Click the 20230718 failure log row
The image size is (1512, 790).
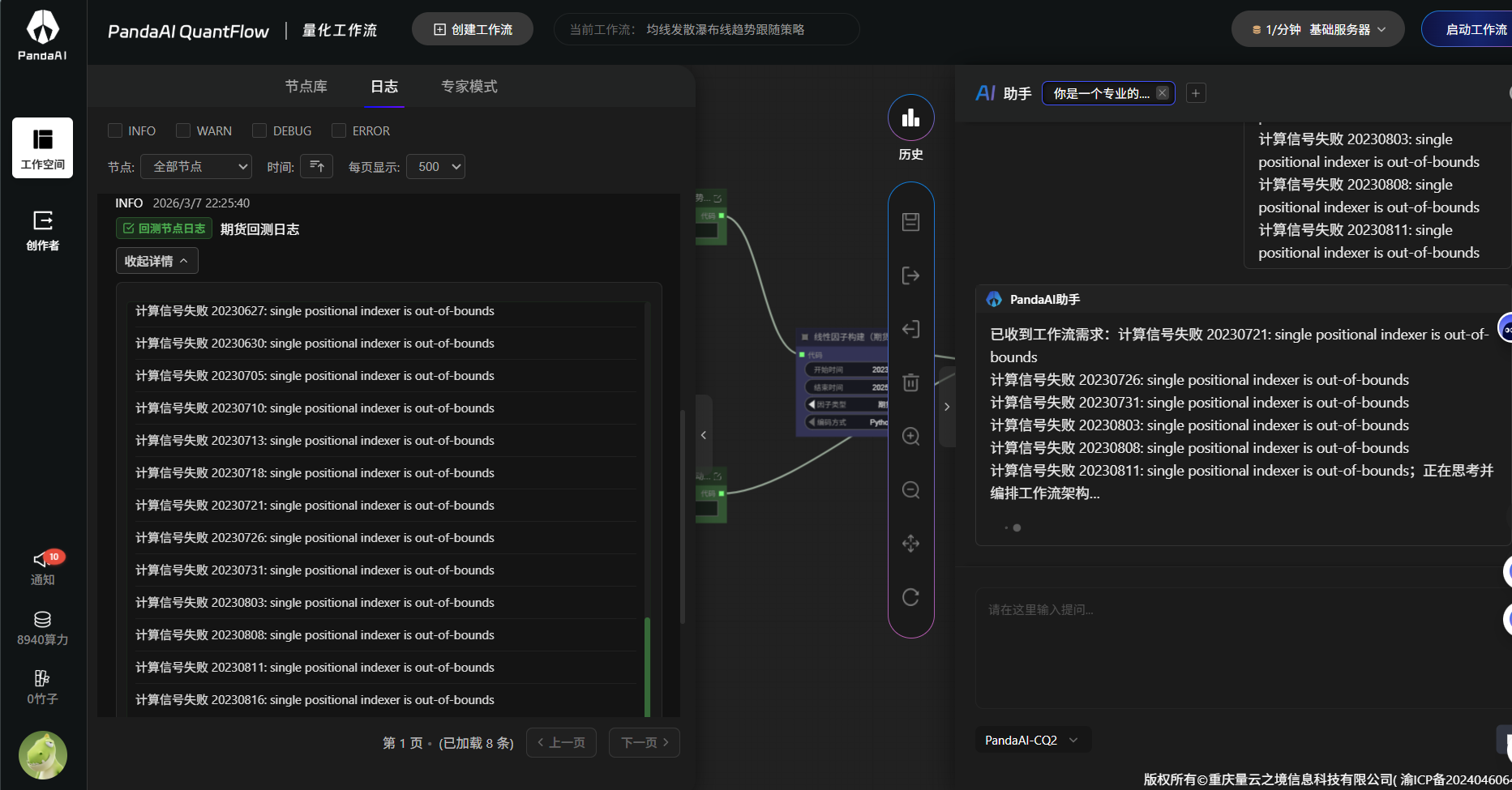point(385,473)
